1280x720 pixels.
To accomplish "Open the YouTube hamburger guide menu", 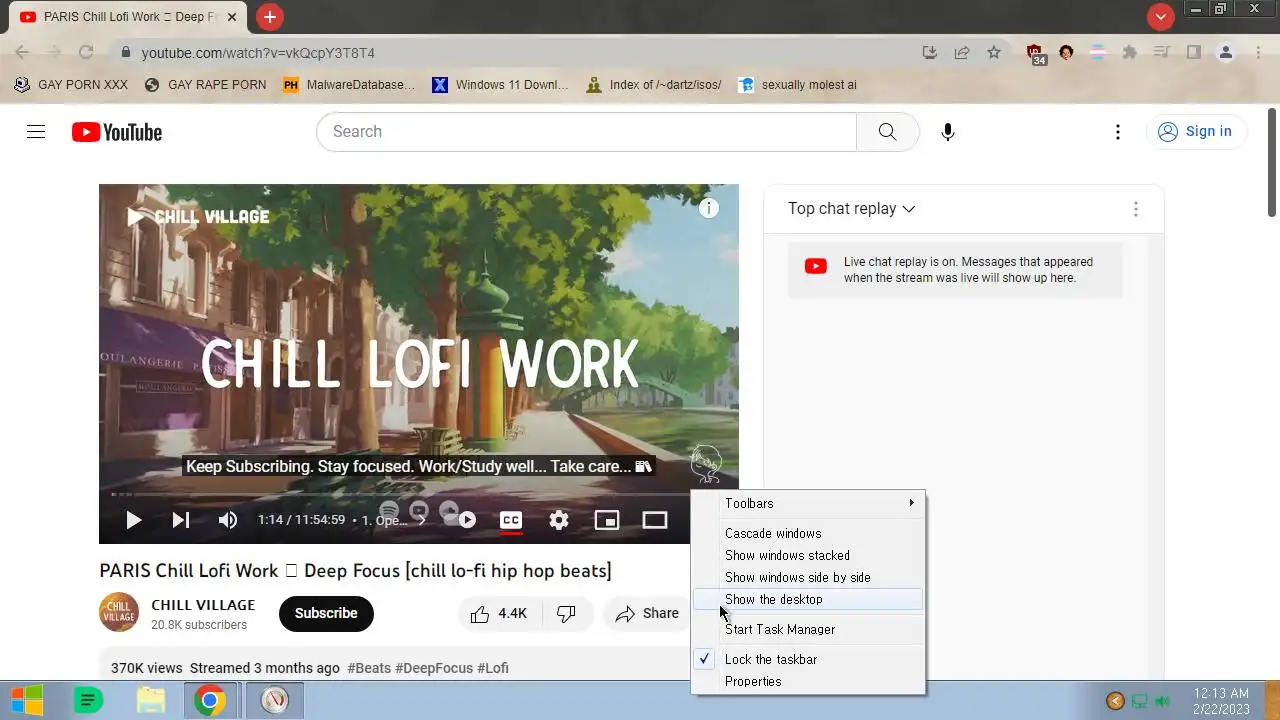I will 36,132.
